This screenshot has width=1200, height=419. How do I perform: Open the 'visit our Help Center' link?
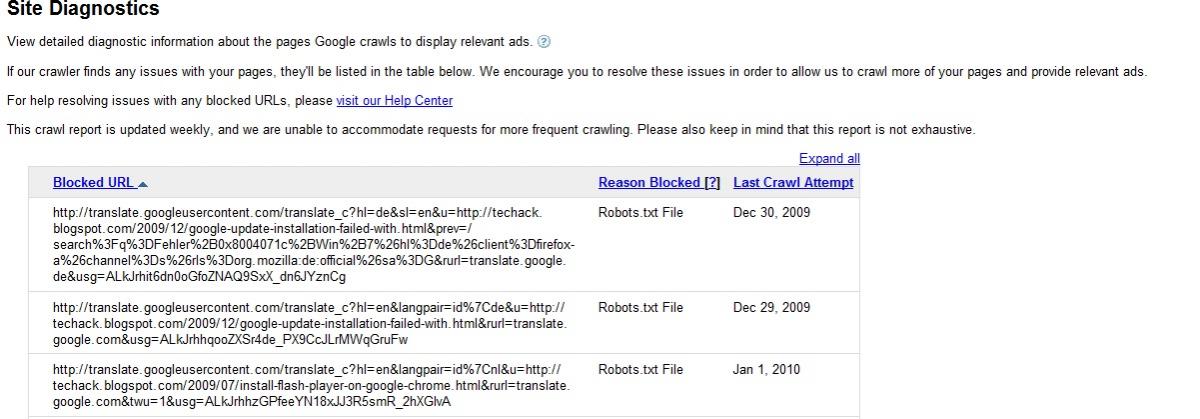coord(394,101)
